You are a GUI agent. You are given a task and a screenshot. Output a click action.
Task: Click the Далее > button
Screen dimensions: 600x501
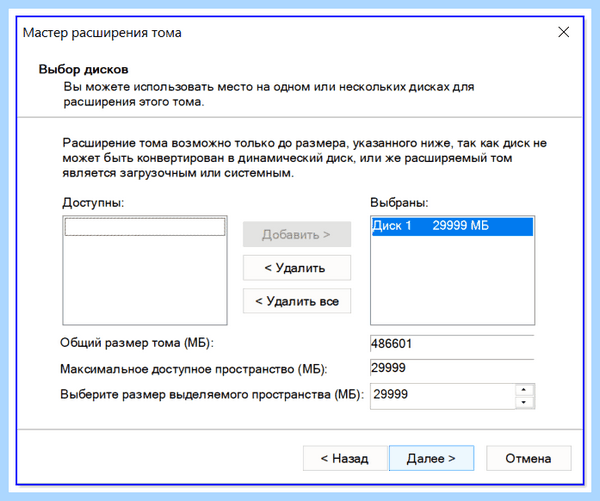[x=431, y=458]
